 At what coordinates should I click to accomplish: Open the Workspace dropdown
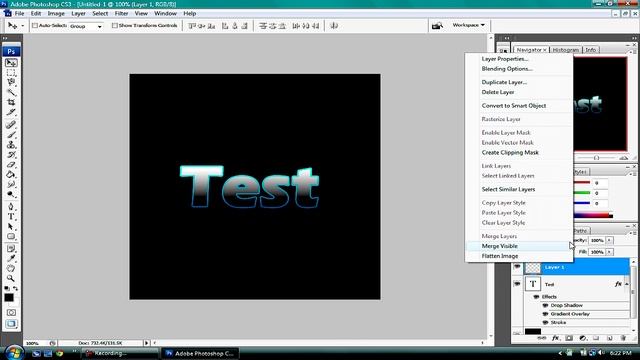pos(468,25)
